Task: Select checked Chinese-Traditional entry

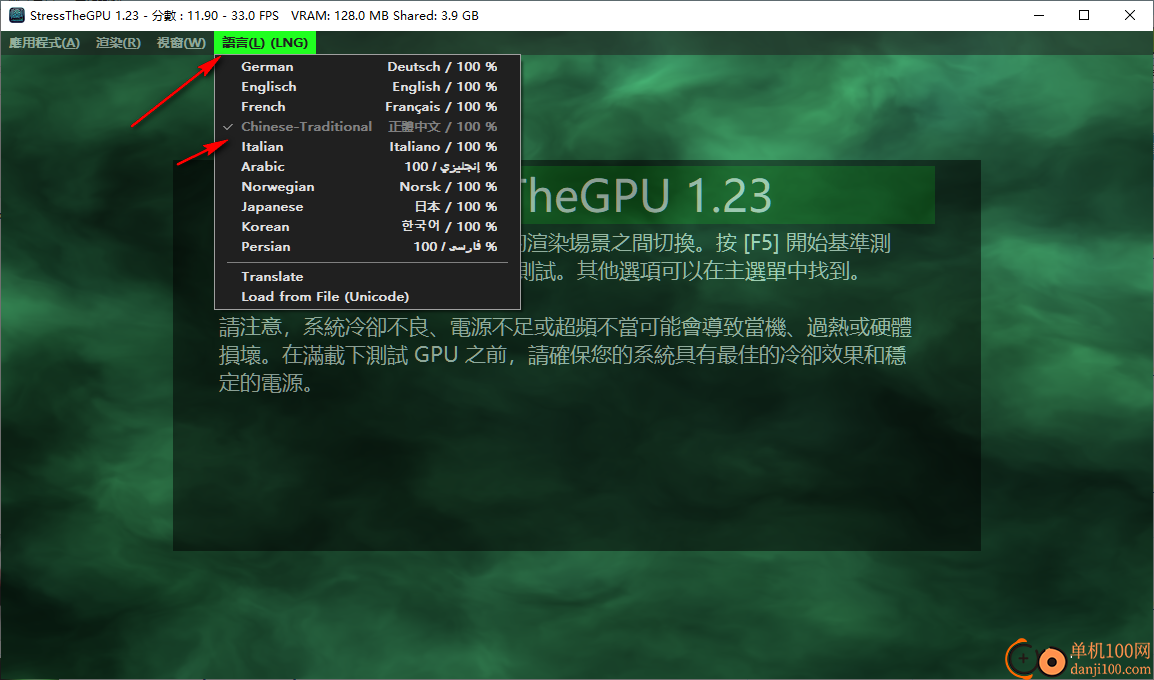Action: [367, 127]
